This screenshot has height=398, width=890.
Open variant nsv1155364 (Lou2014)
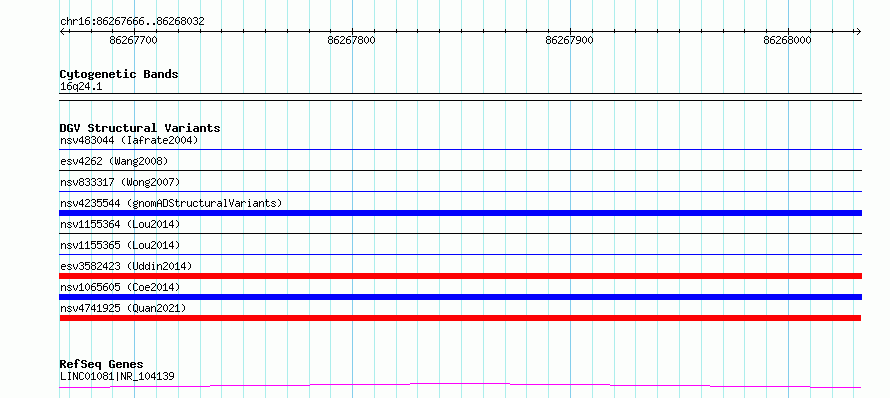[120, 224]
